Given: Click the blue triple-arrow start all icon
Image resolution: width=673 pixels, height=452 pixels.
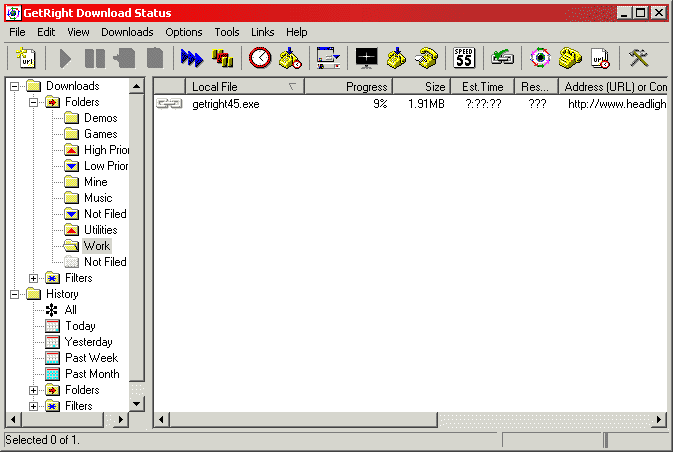Looking at the screenshot, I should 191,58.
